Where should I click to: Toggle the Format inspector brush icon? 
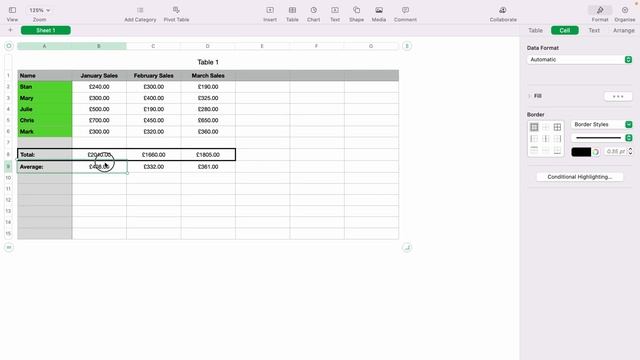coord(600,10)
